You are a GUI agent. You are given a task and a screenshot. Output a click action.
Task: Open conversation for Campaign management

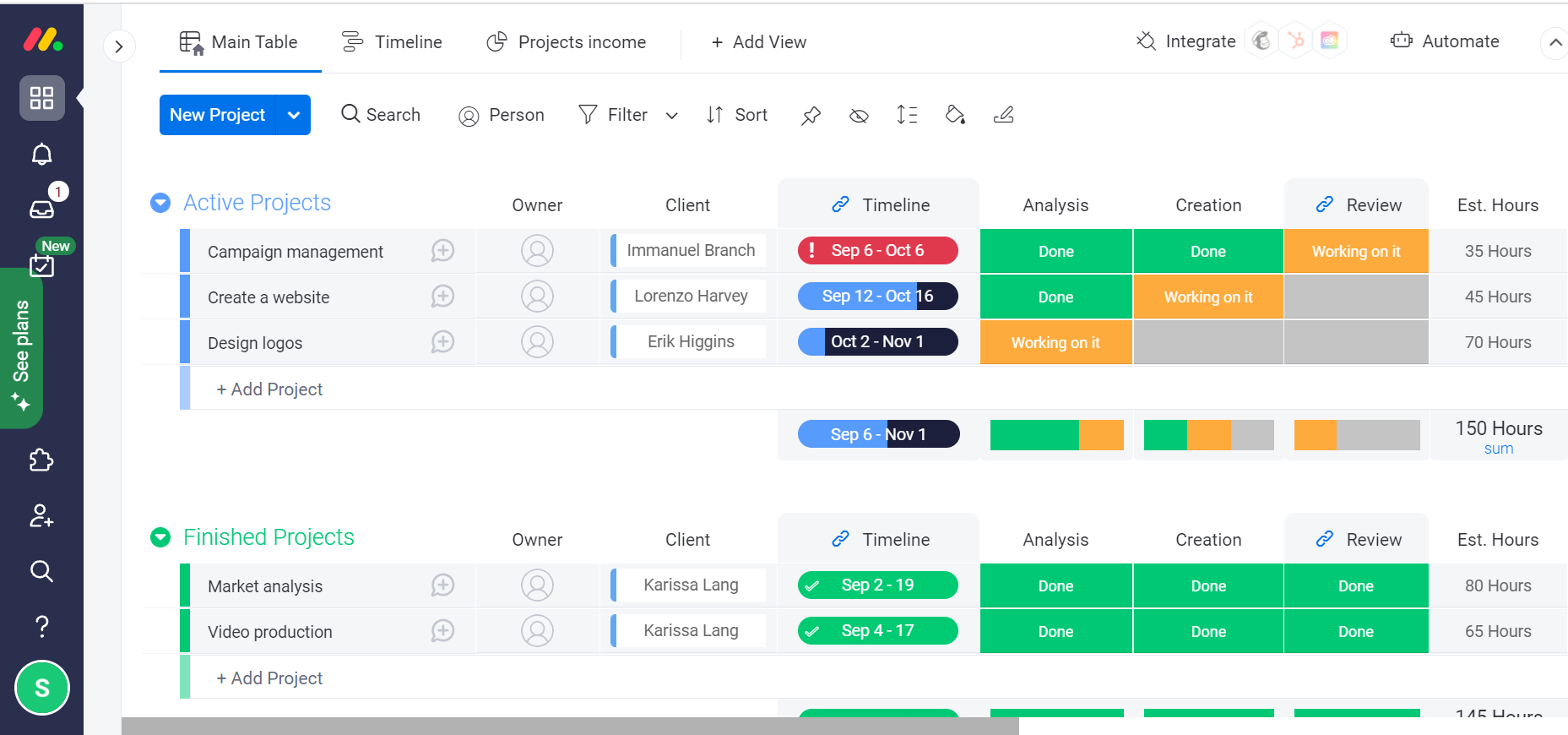point(442,251)
